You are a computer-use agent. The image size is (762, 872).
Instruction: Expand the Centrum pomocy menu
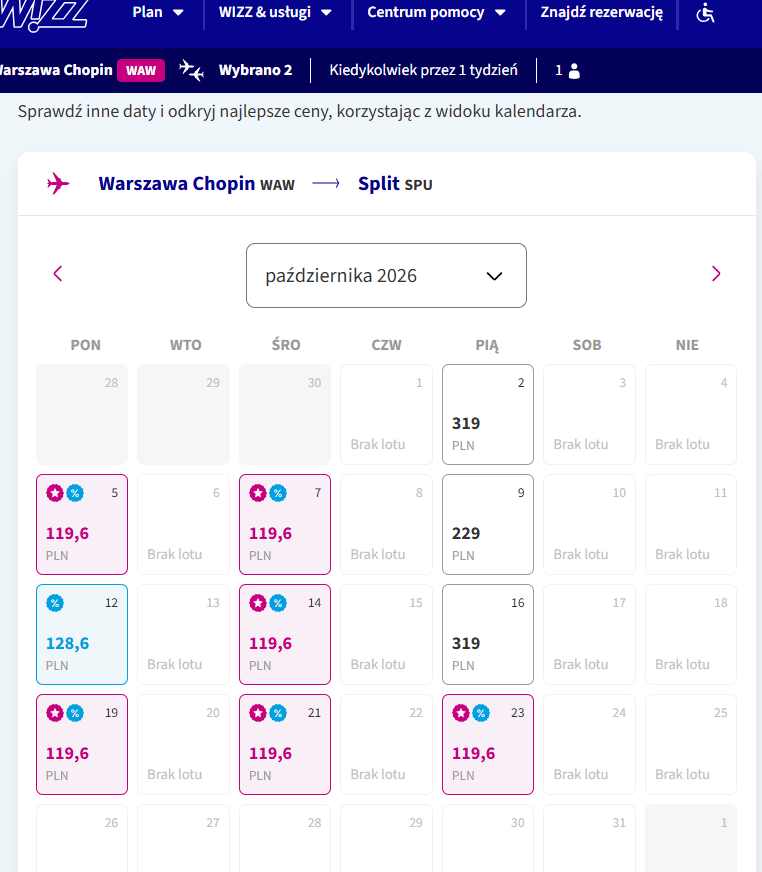(437, 12)
